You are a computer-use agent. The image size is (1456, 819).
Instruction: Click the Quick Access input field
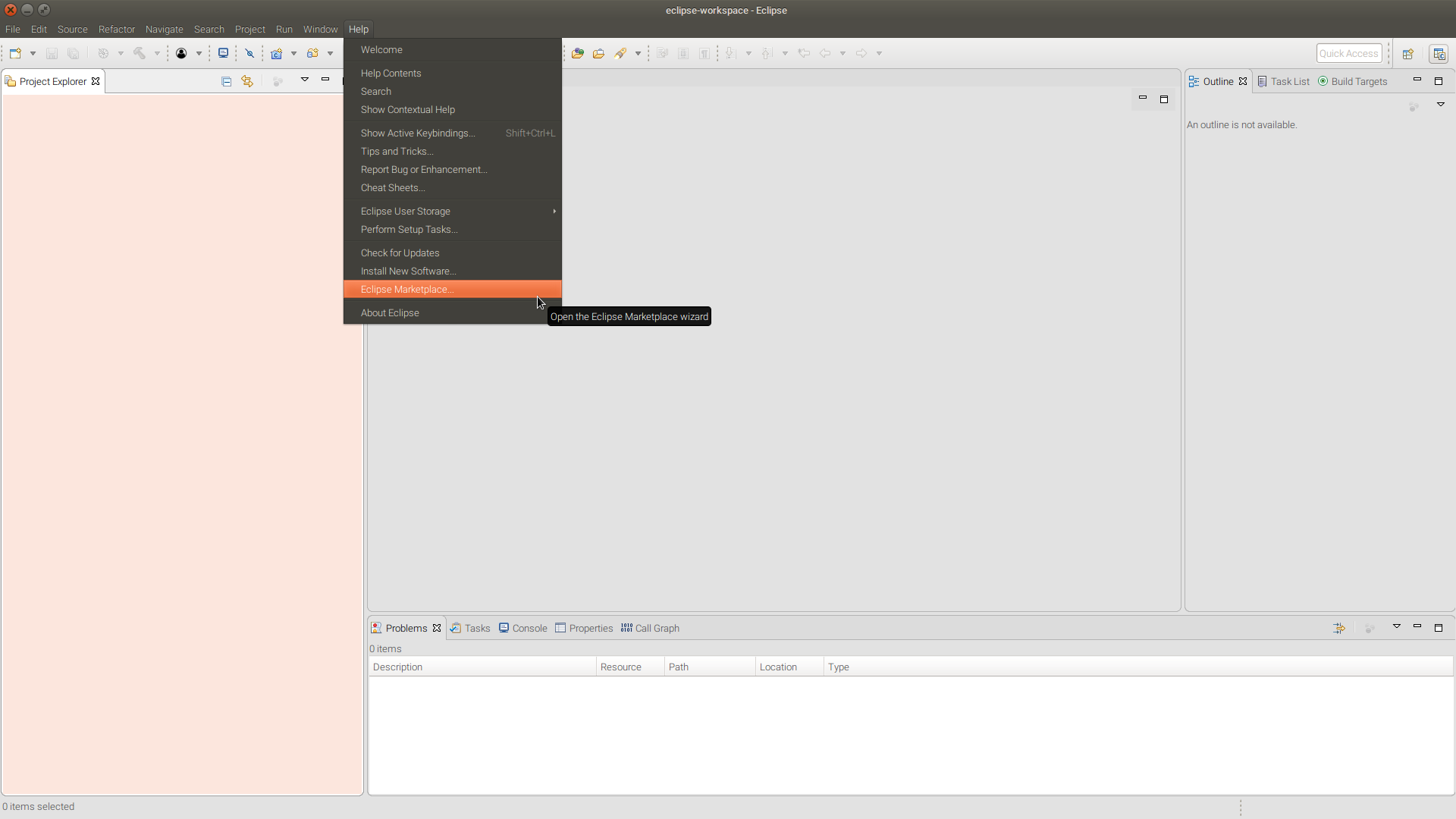1349,53
